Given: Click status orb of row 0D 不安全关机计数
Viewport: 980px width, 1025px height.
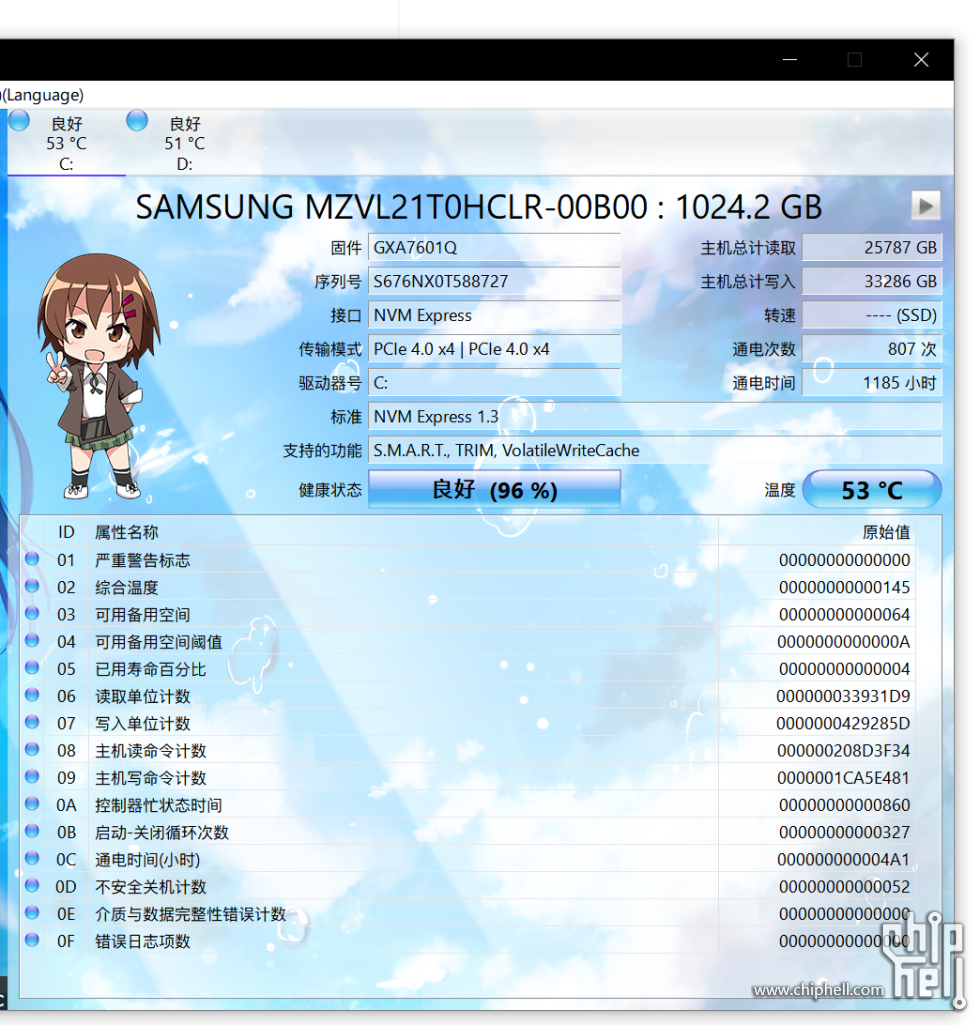Looking at the screenshot, I should (x=32, y=886).
